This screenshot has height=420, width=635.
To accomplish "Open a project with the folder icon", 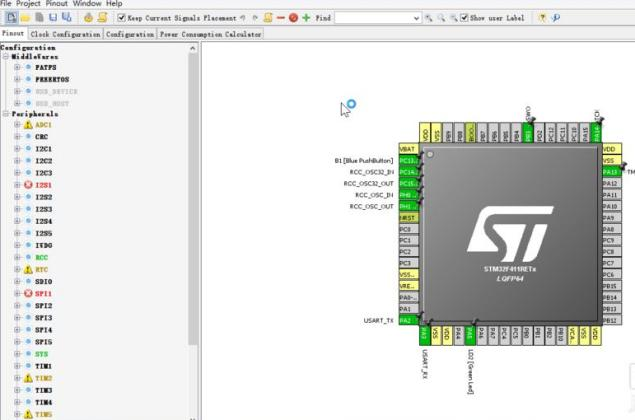I will pyautogui.click(x=25, y=18).
